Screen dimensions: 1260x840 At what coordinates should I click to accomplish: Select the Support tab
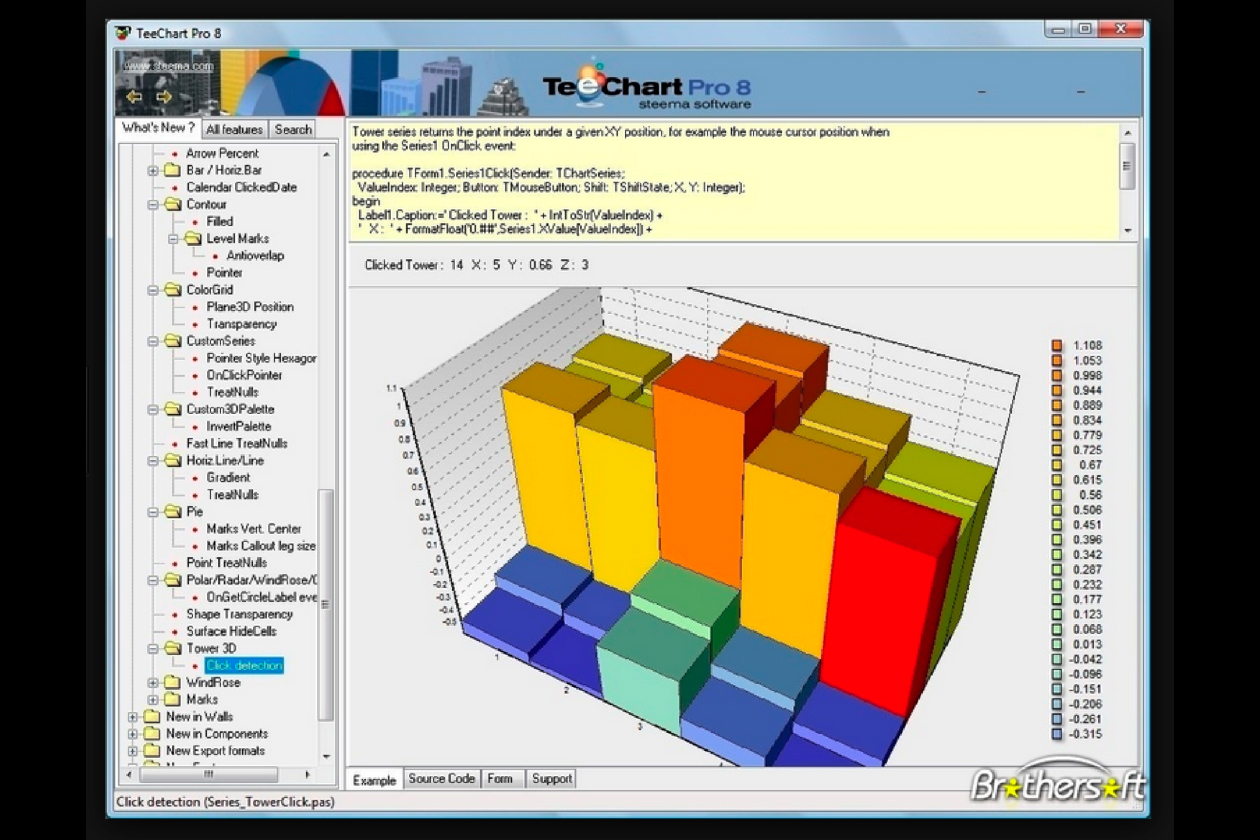click(x=551, y=779)
